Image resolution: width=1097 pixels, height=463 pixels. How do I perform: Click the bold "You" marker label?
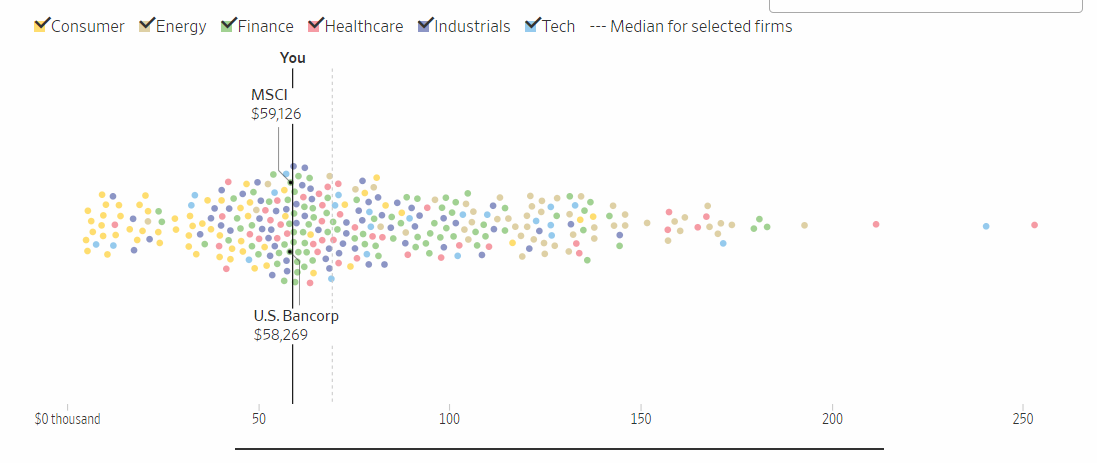click(293, 58)
